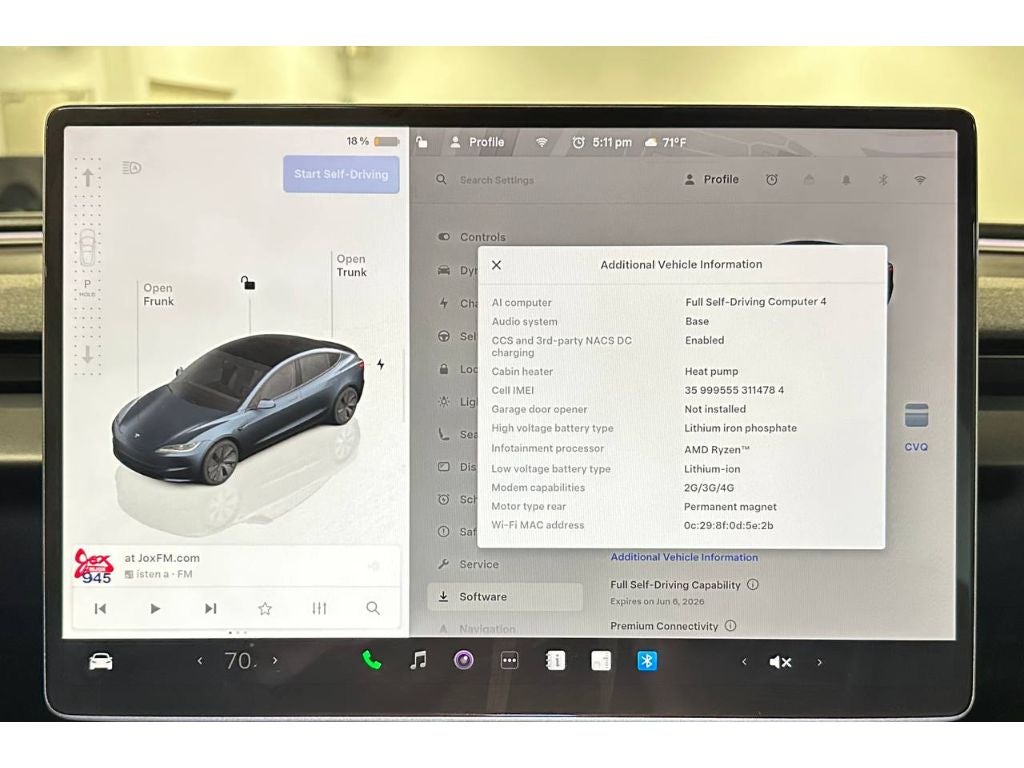Select the Software menu item
The width and height of the screenshot is (1024, 768).
click(x=505, y=597)
